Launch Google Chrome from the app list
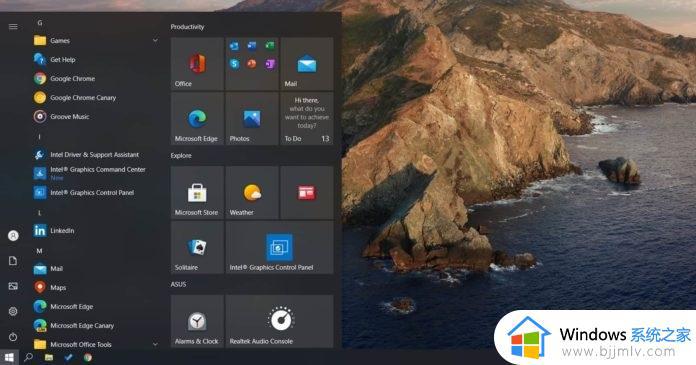Screen dimensions: 696x365 [96, 79]
